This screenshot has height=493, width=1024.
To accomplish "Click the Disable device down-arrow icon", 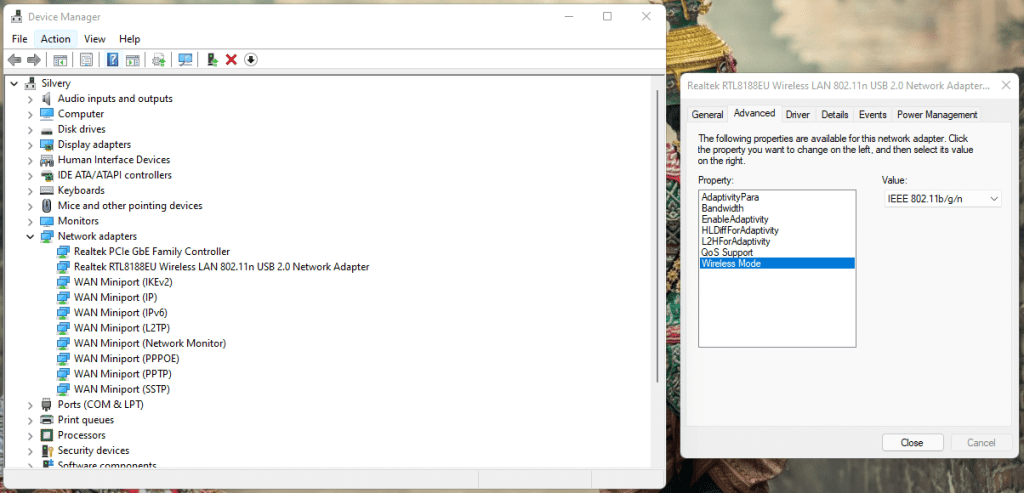I will [251, 60].
